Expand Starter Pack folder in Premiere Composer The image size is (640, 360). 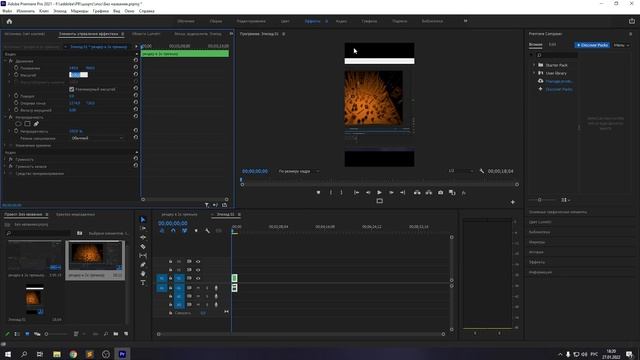coord(534,65)
